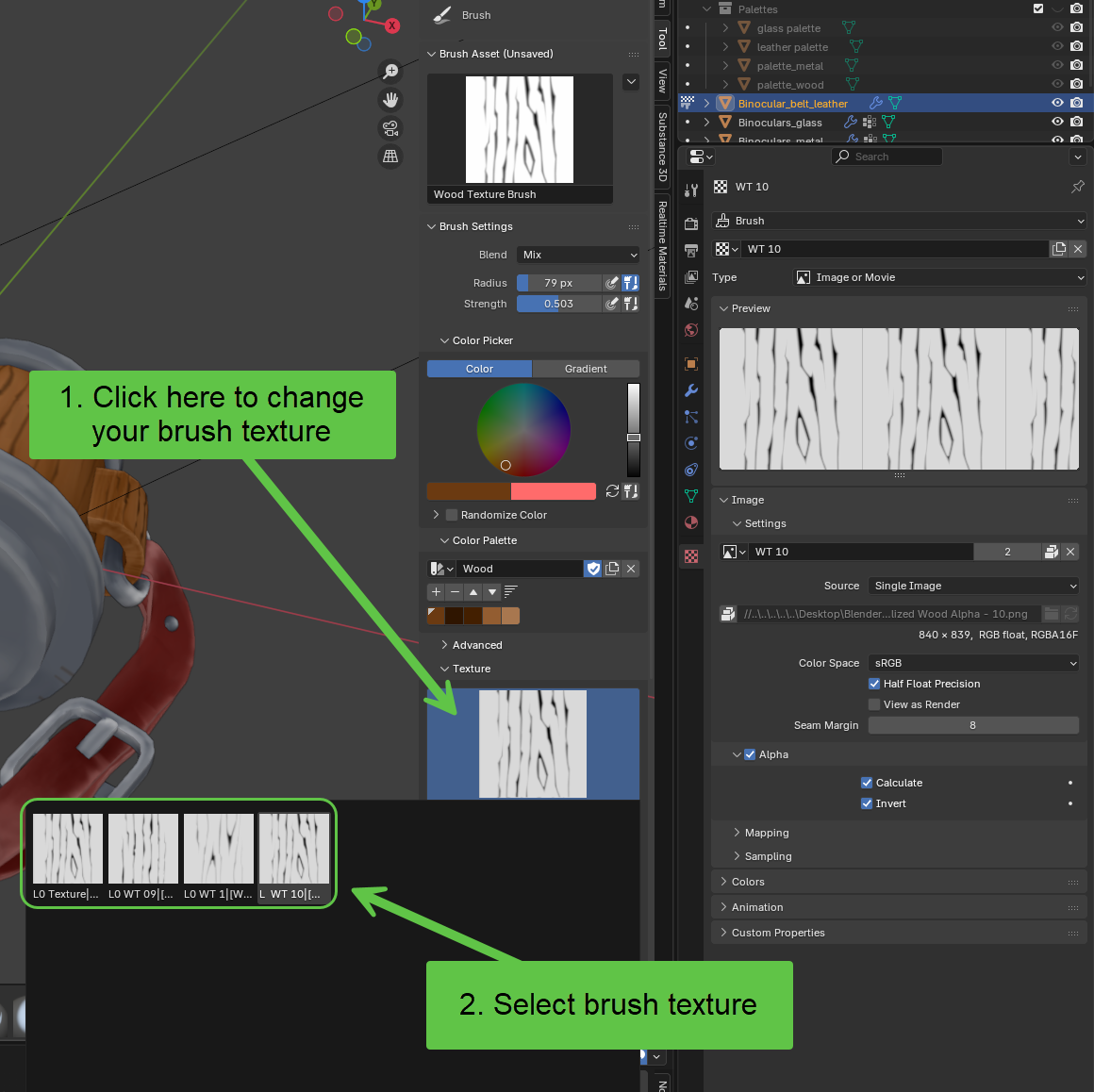Open the Texture properties checker tab

click(x=691, y=556)
